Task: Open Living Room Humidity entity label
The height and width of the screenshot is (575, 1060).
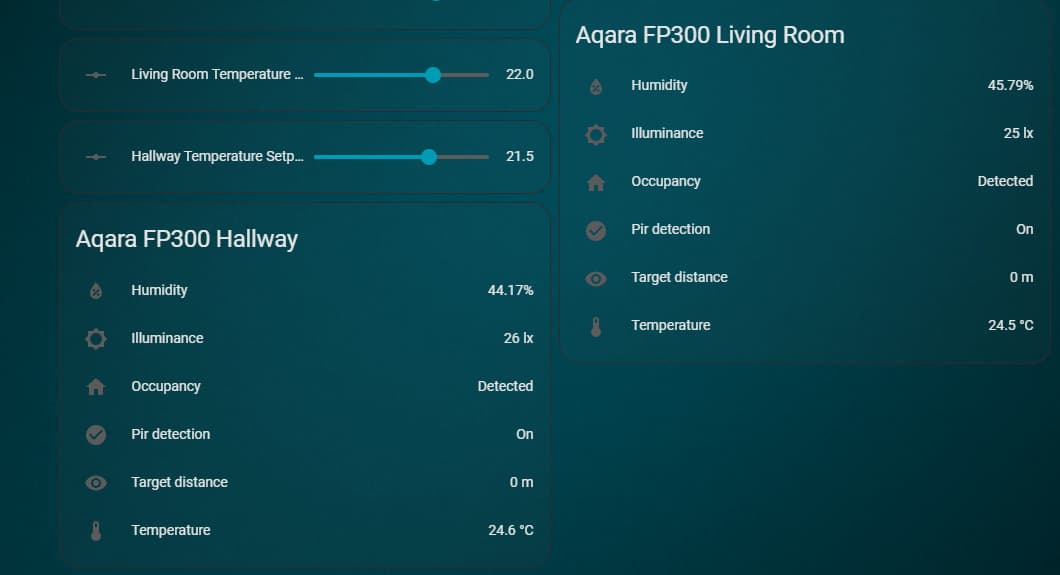Action: pos(659,85)
